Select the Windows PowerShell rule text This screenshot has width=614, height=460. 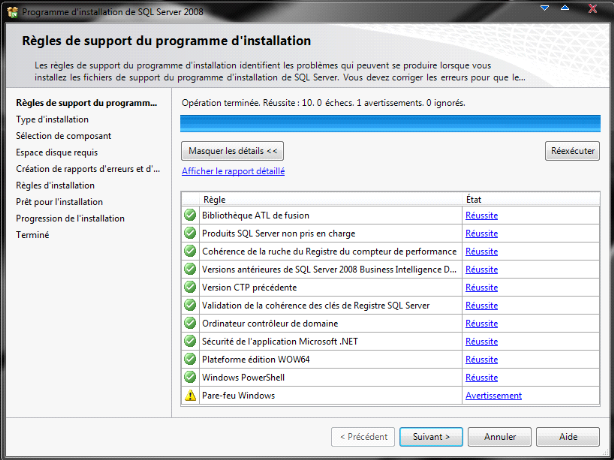(x=243, y=377)
